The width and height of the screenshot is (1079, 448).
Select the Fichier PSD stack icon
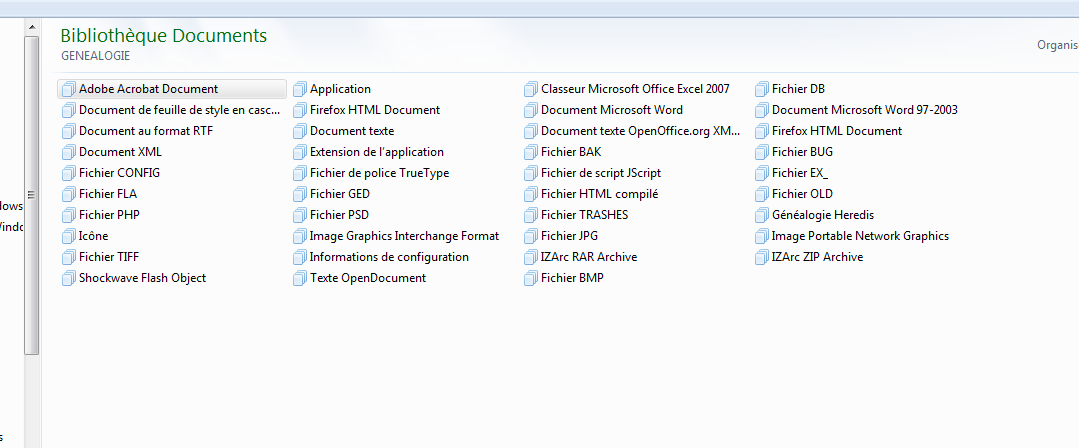tap(299, 215)
